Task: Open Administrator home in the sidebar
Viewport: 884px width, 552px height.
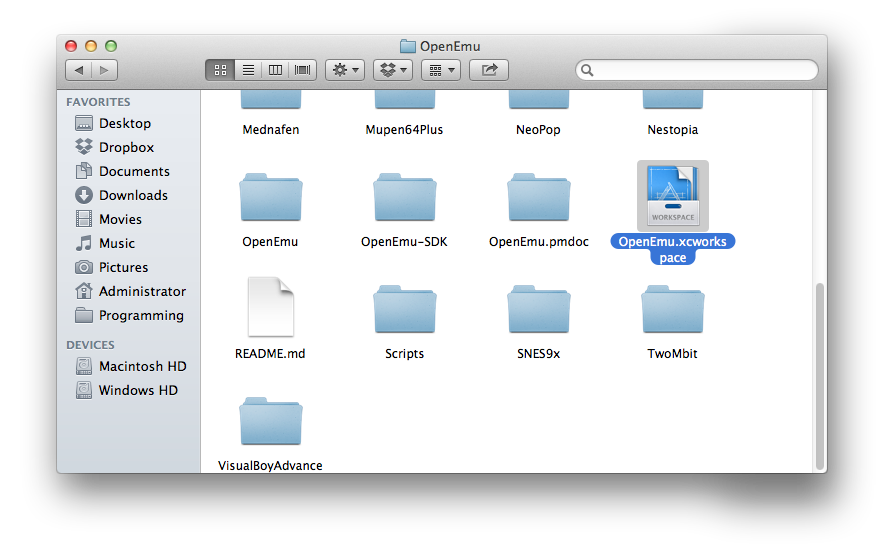Action: coord(129,291)
